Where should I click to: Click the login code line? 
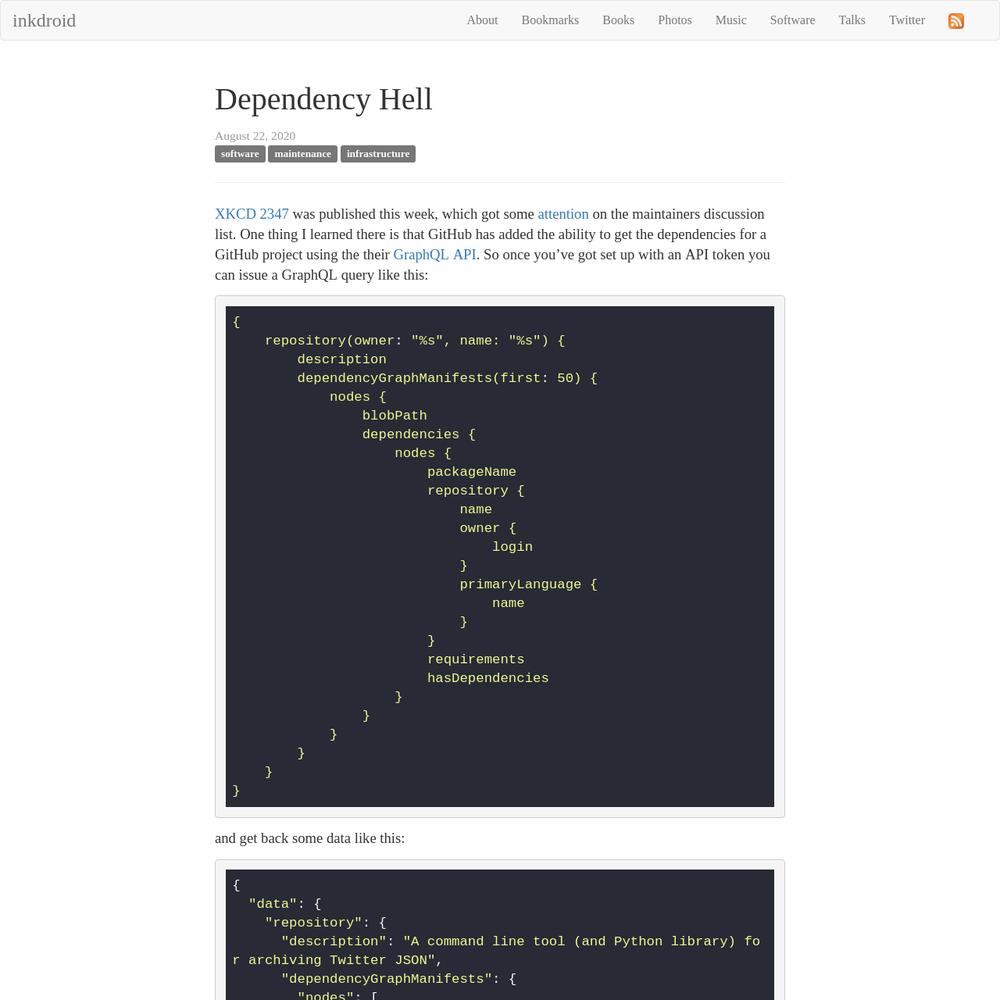pyautogui.click(x=512, y=547)
